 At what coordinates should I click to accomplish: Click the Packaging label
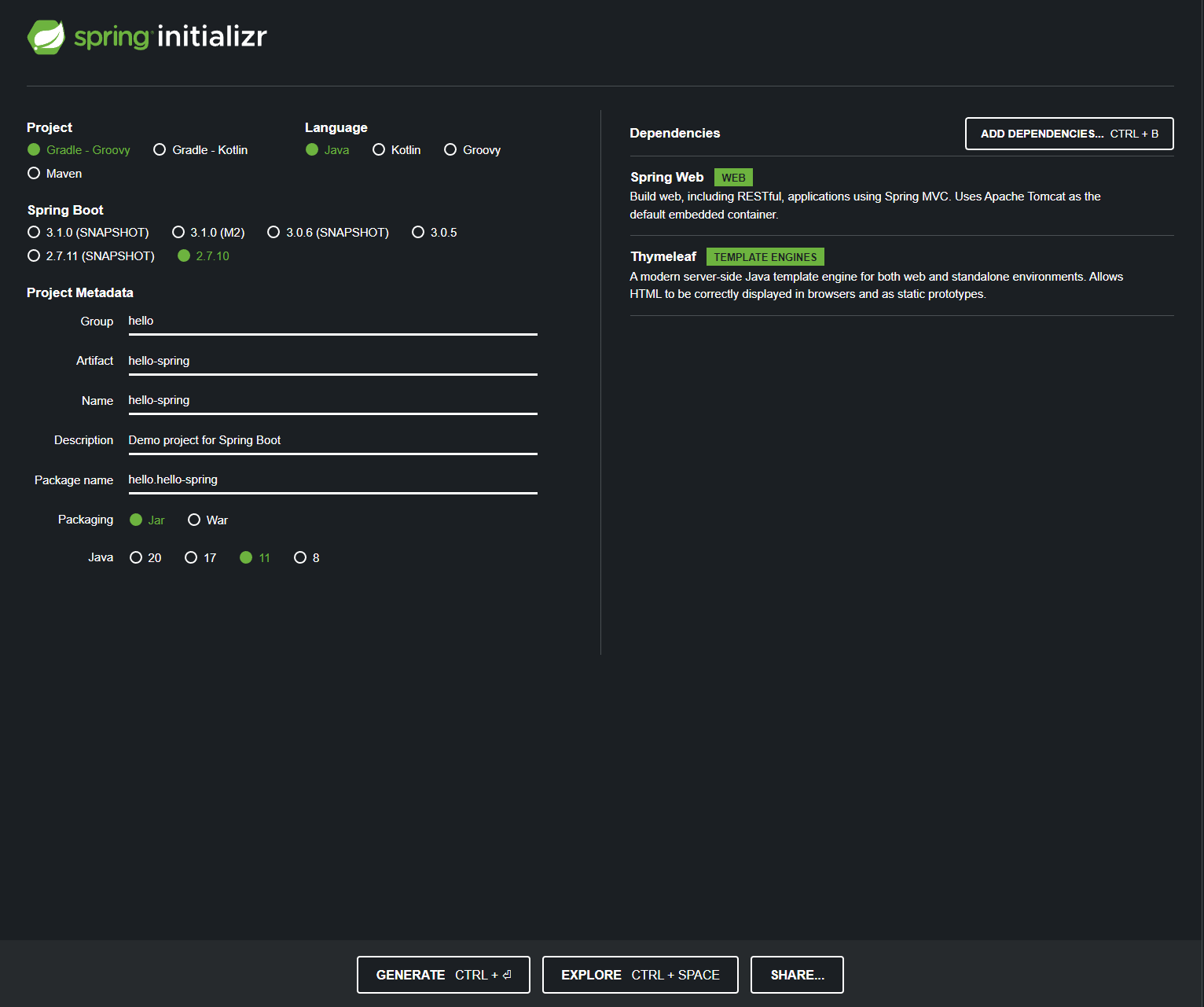(86, 520)
